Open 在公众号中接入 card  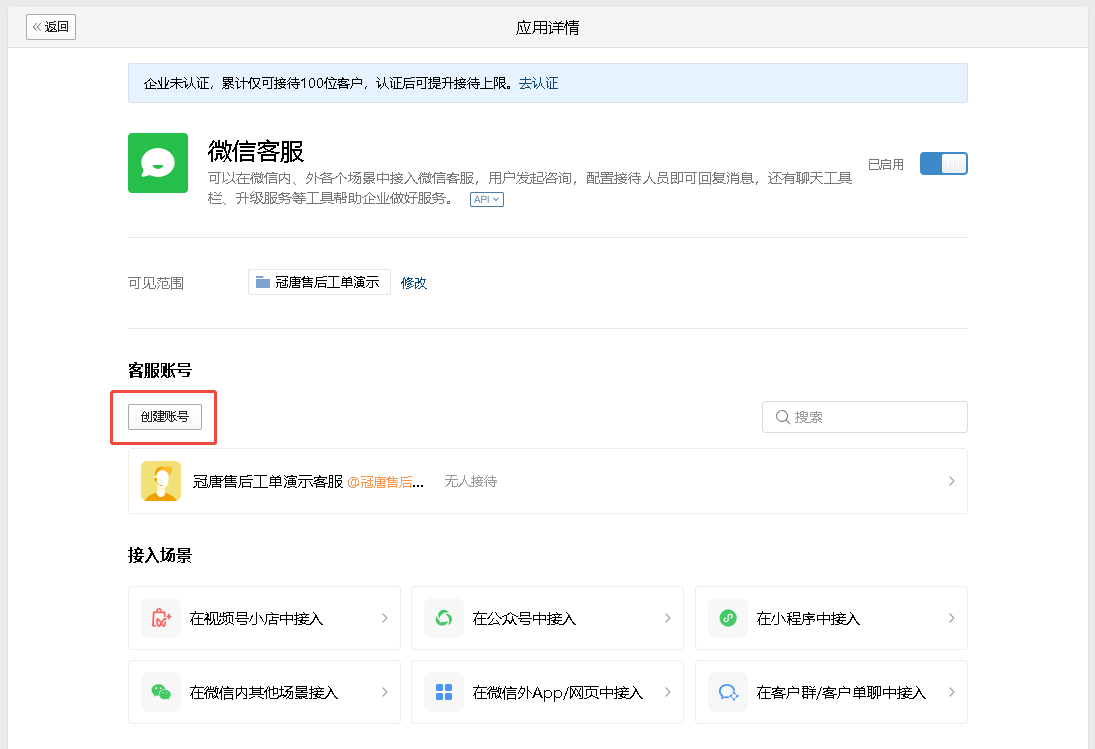(547, 618)
